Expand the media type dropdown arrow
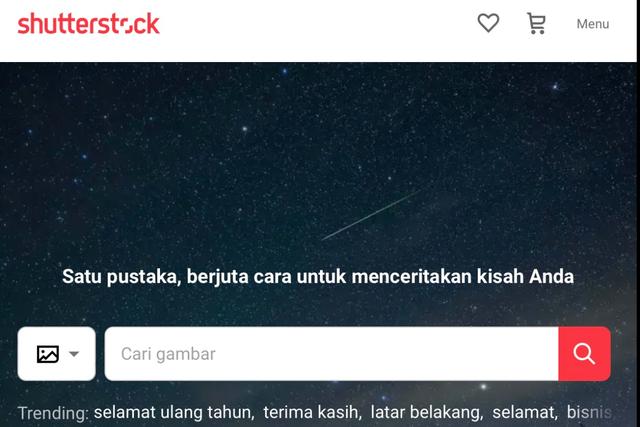This screenshot has width=640, height=427. click(x=74, y=354)
